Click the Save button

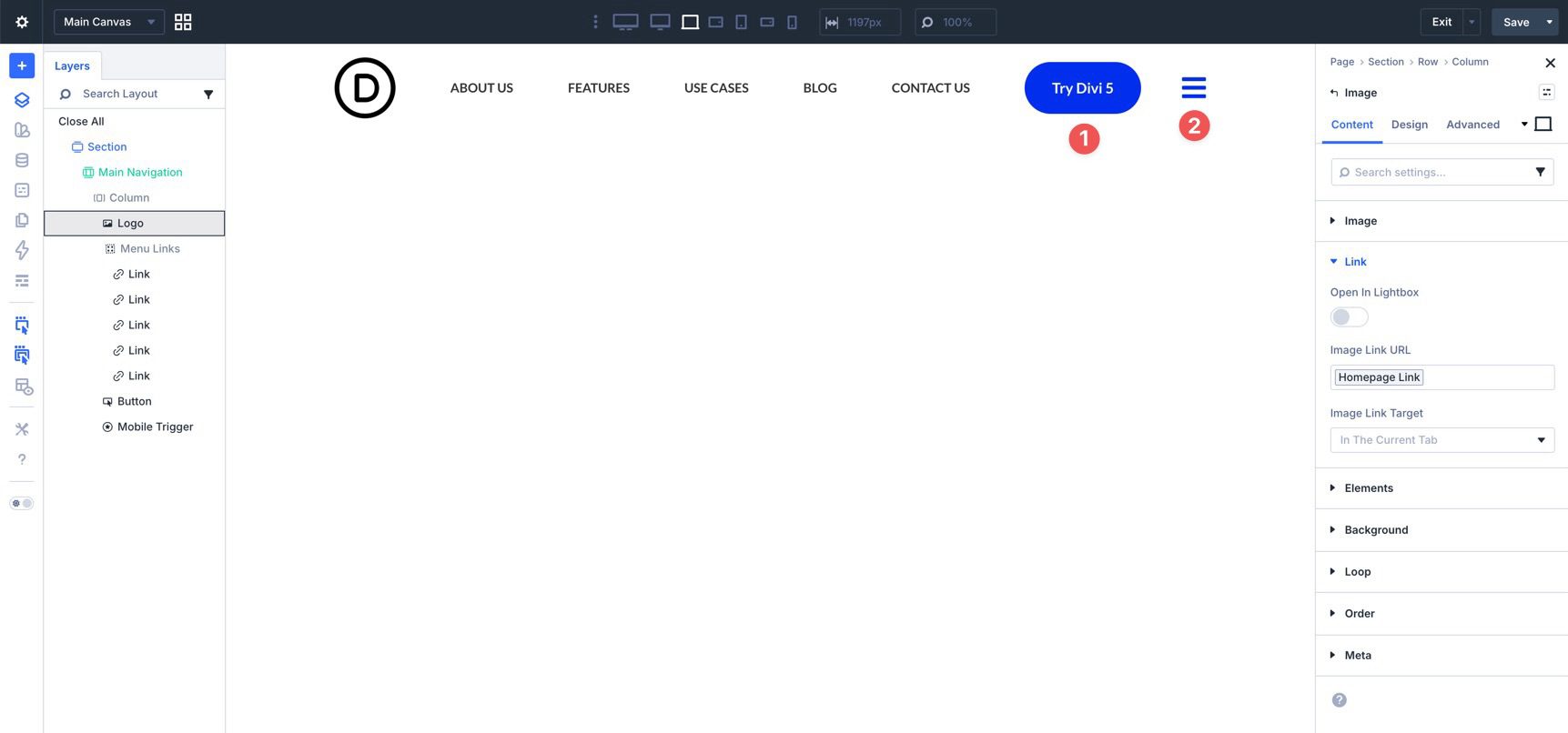(1516, 22)
